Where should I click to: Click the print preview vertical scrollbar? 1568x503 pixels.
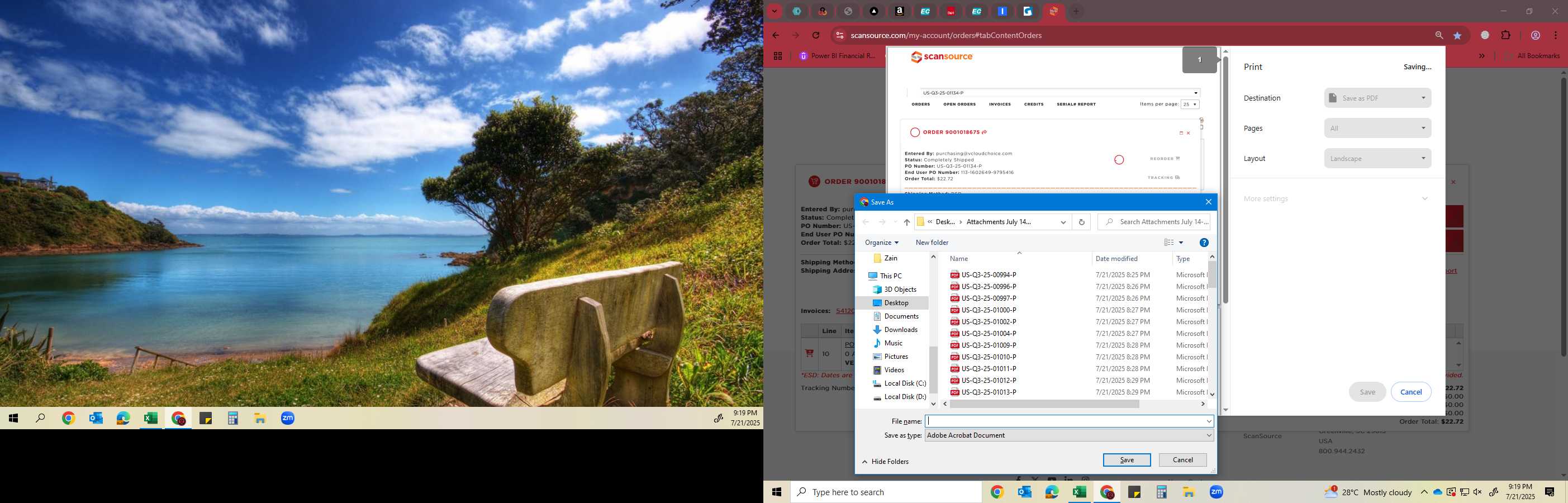coord(1225,181)
